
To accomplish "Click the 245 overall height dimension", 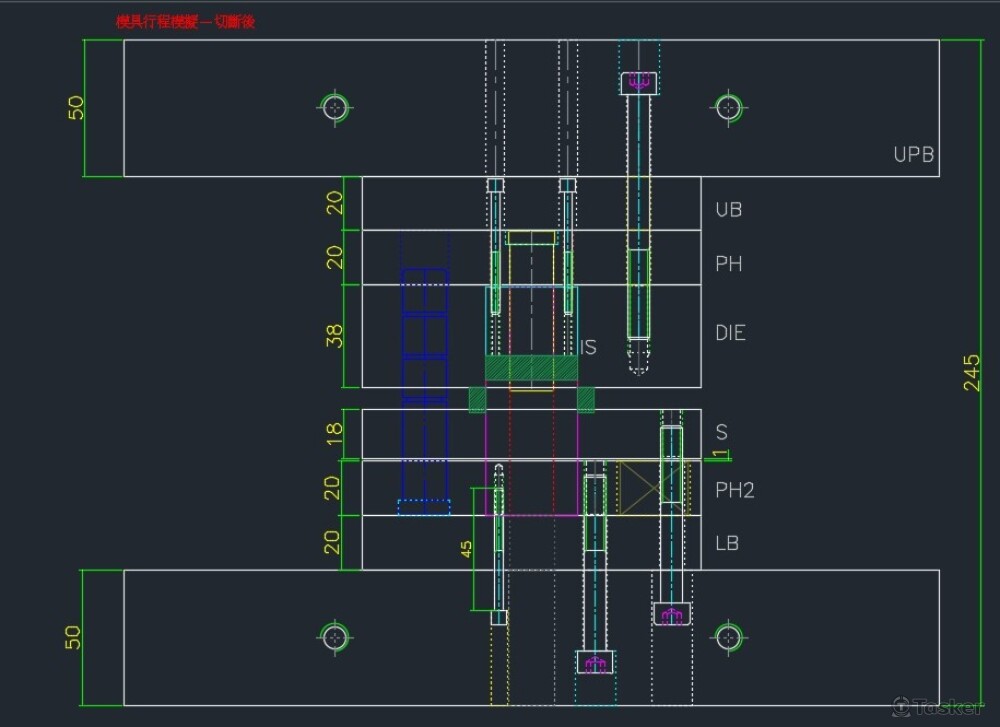I will 971,372.
